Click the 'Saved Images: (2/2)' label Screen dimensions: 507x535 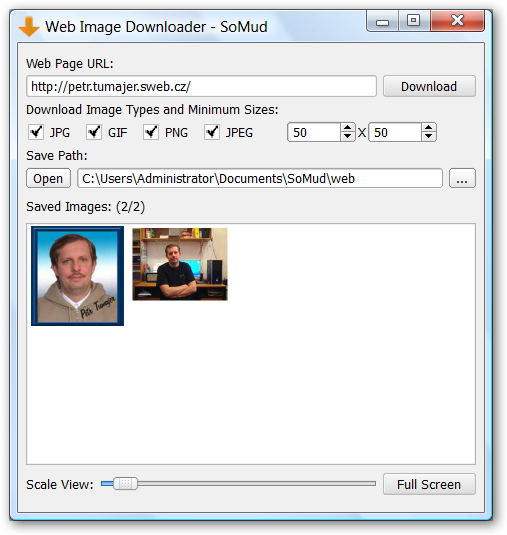pyautogui.click(x=86, y=207)
